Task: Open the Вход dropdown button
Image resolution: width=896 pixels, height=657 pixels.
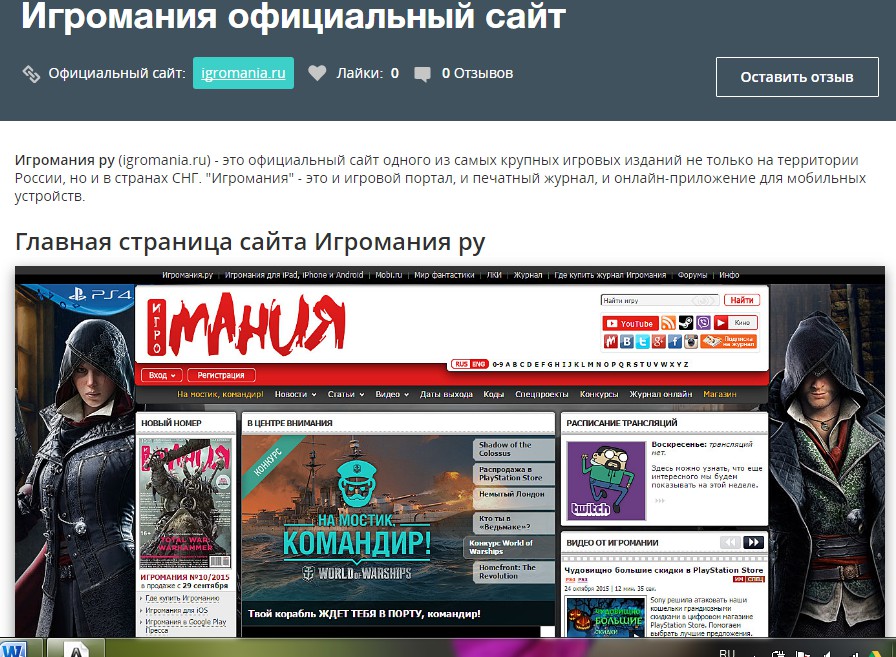Action: tap(162, 375)
